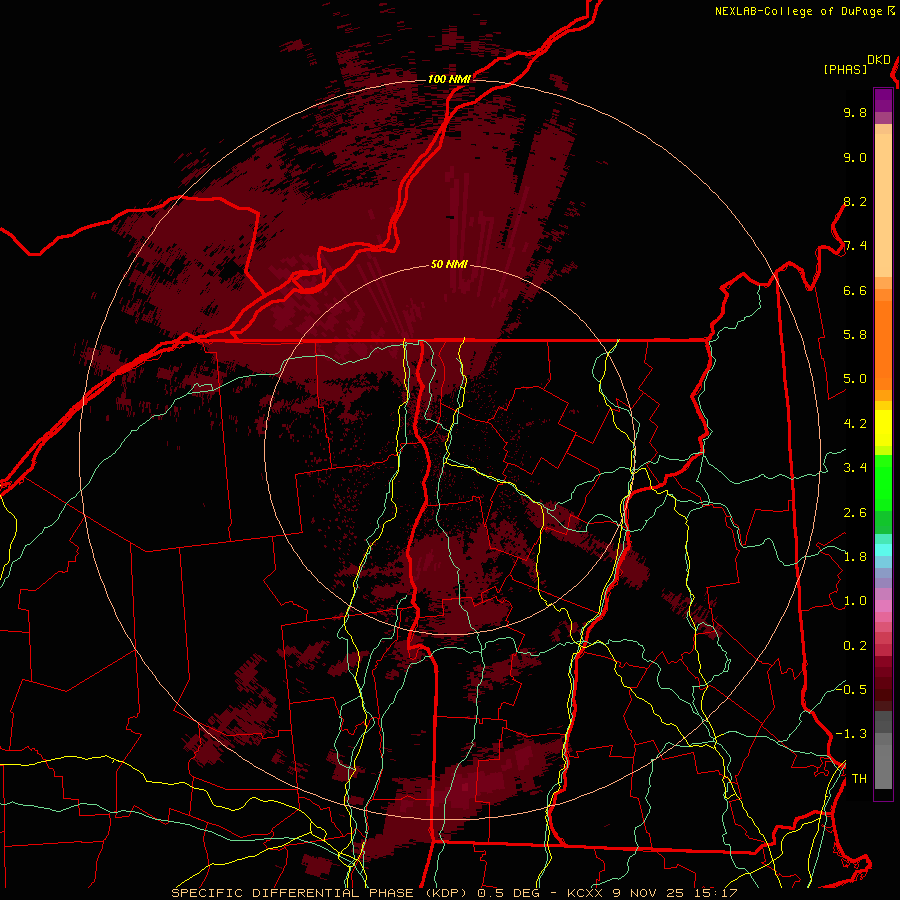
Task: Pick the yellow band on the color scale
Action: [883, 428]
